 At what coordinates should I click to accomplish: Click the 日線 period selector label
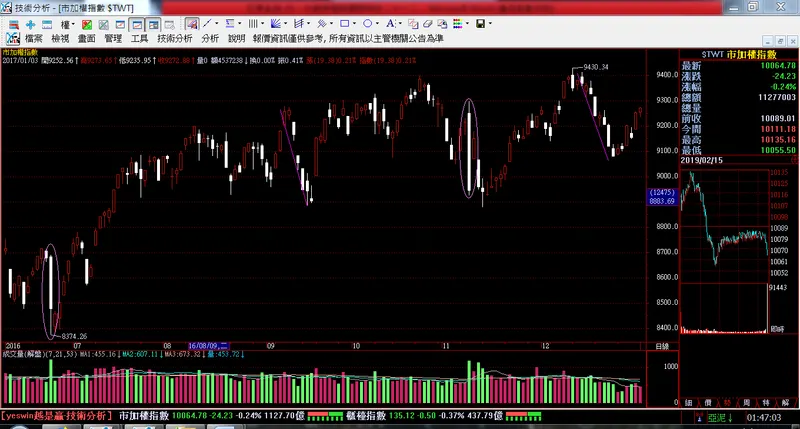pos(662,346)
